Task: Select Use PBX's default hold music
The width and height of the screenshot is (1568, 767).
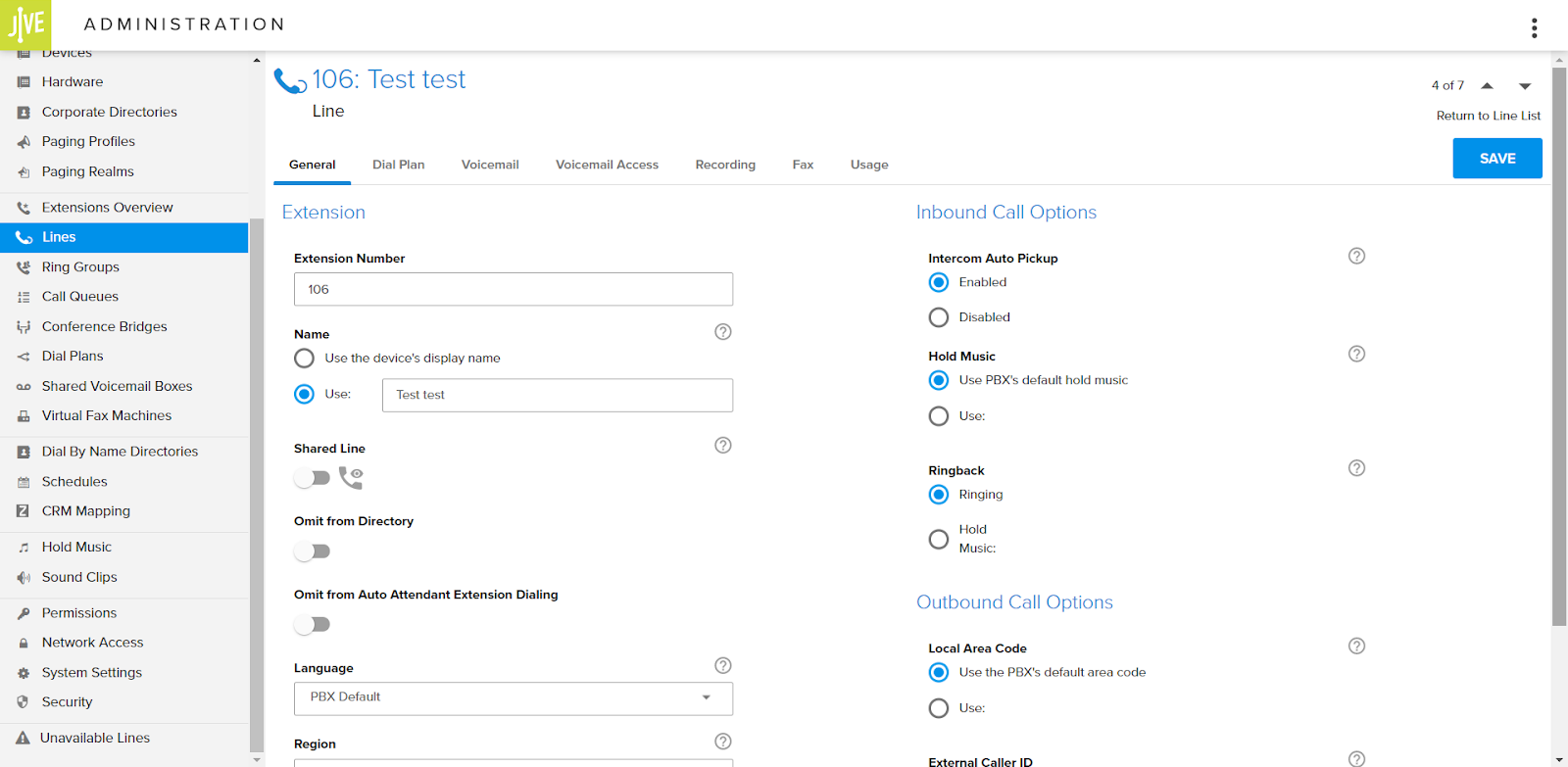Action: (x=939, y=380)
